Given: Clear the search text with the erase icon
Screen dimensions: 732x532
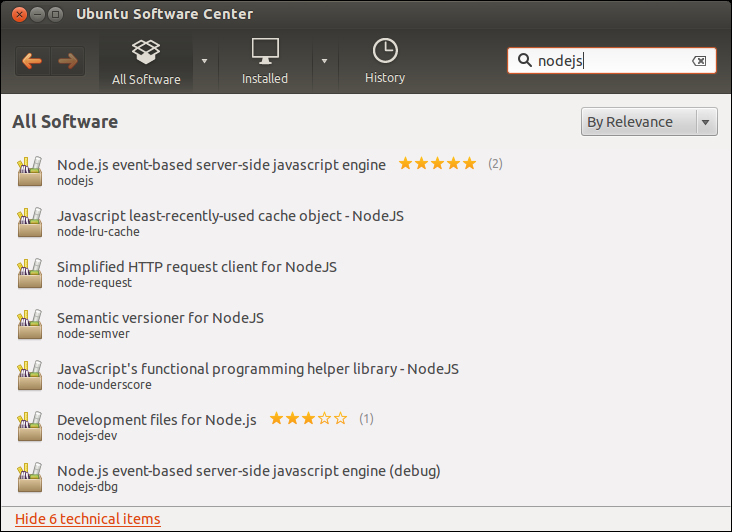Looking at the screenshot, I should [x=699, y=61].
